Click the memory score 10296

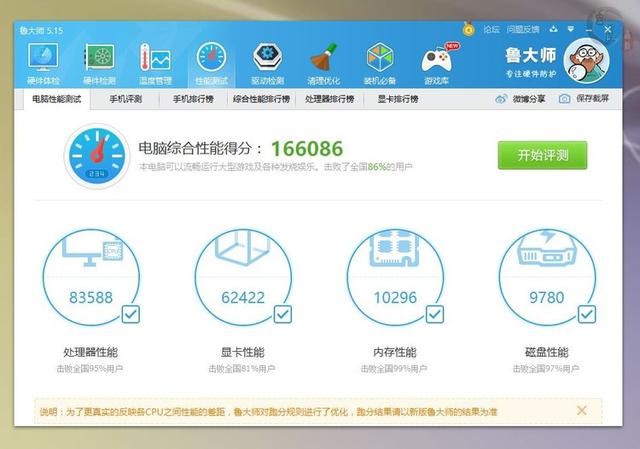pyautogui.click(x=395, y=298)
